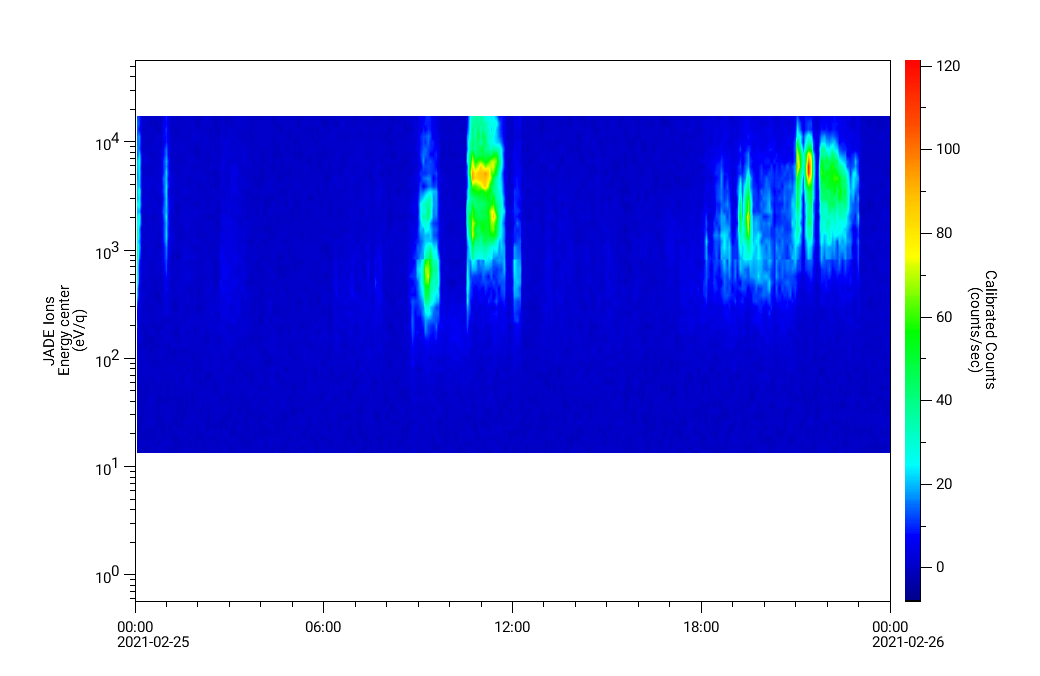Click the 2021-02-25 start date label
Image resolution: width=1040 pixels, height=676 pixels.
(153, 642)
